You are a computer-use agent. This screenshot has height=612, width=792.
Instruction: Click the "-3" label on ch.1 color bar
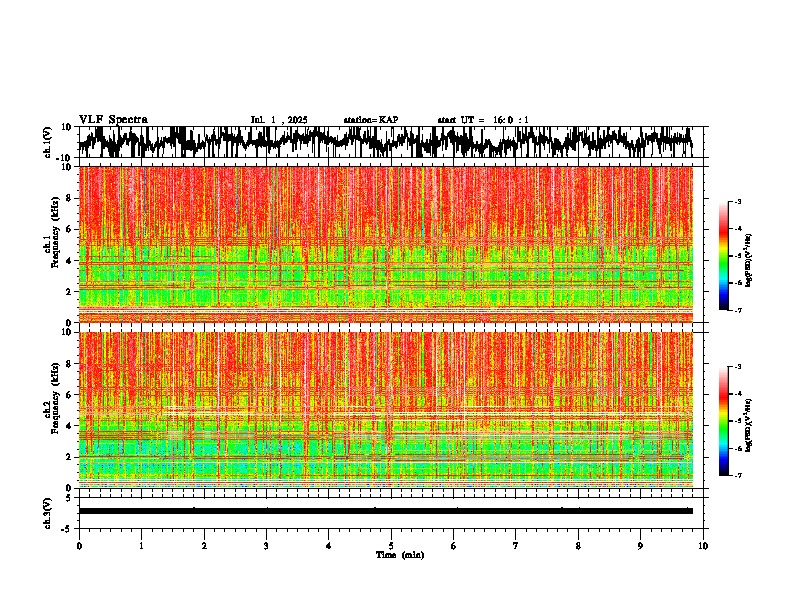(737, 202)
